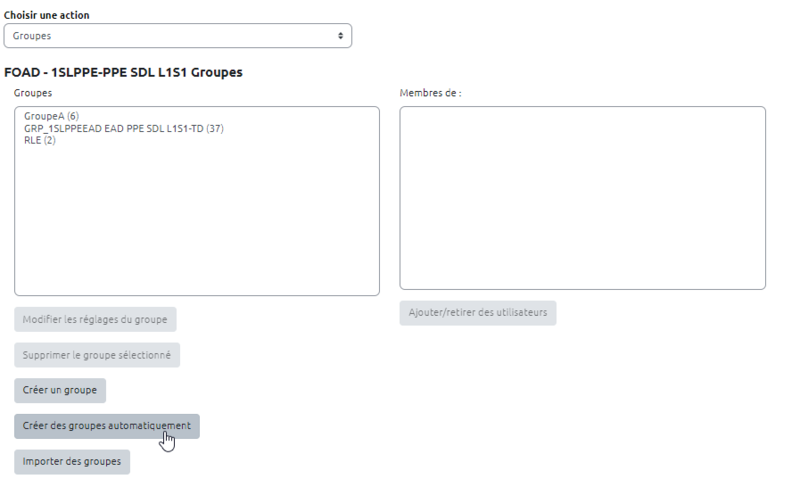Click the (6) count beside GroupeA

73,117
